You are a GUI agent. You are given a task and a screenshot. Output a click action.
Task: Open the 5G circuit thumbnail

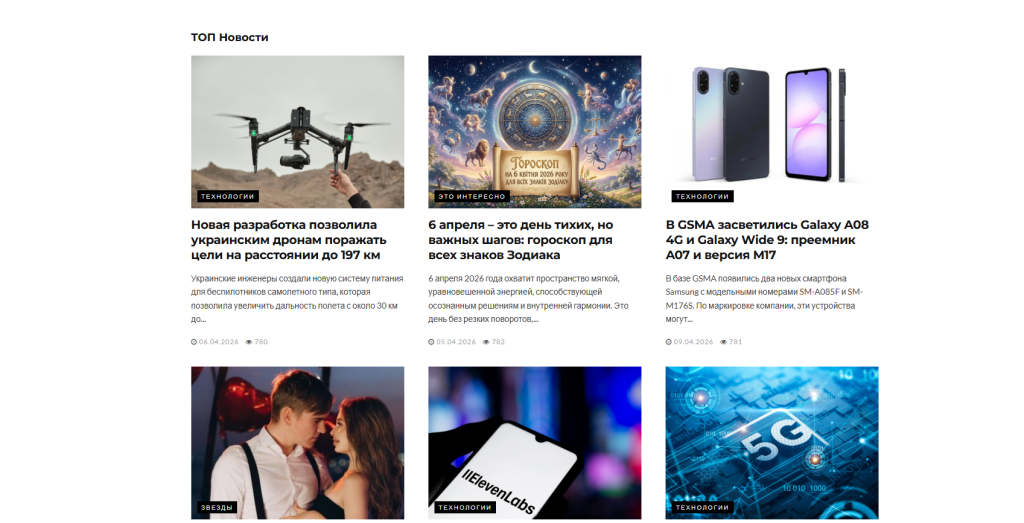(x=772, y=443)
